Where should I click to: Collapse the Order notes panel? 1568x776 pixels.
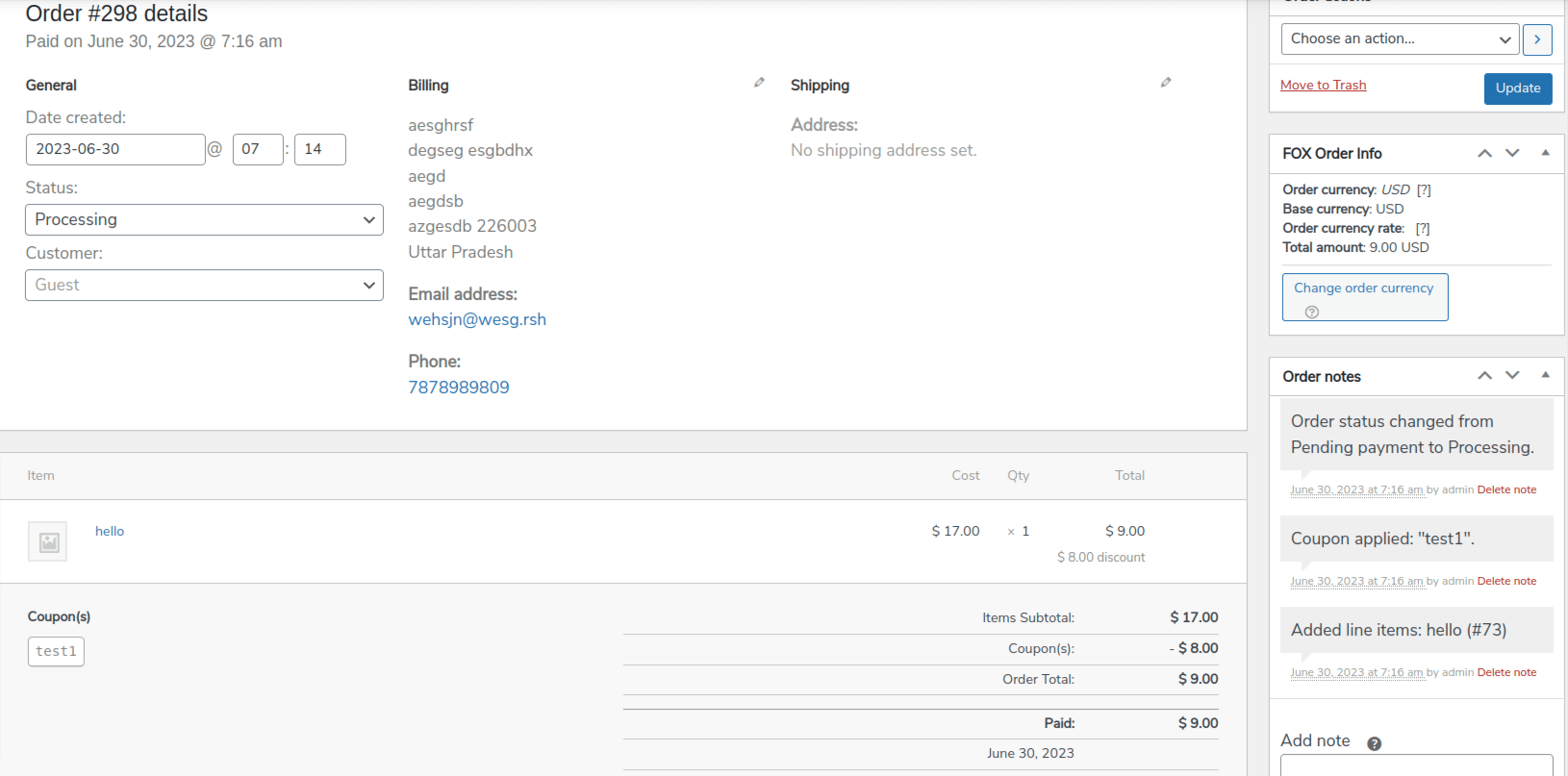click(x=1546, y=376)
